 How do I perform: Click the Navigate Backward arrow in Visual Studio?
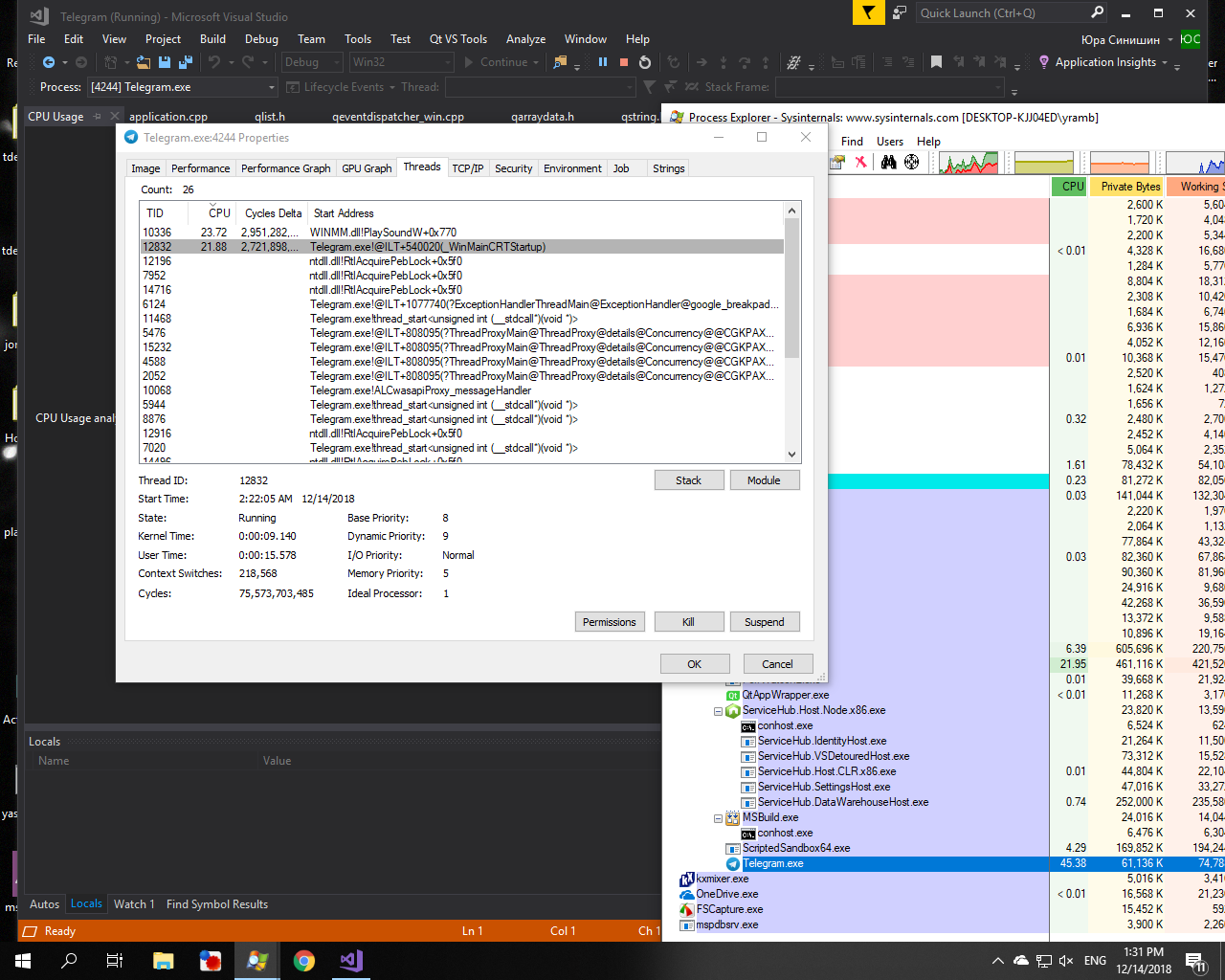click(x=48, y=62)
